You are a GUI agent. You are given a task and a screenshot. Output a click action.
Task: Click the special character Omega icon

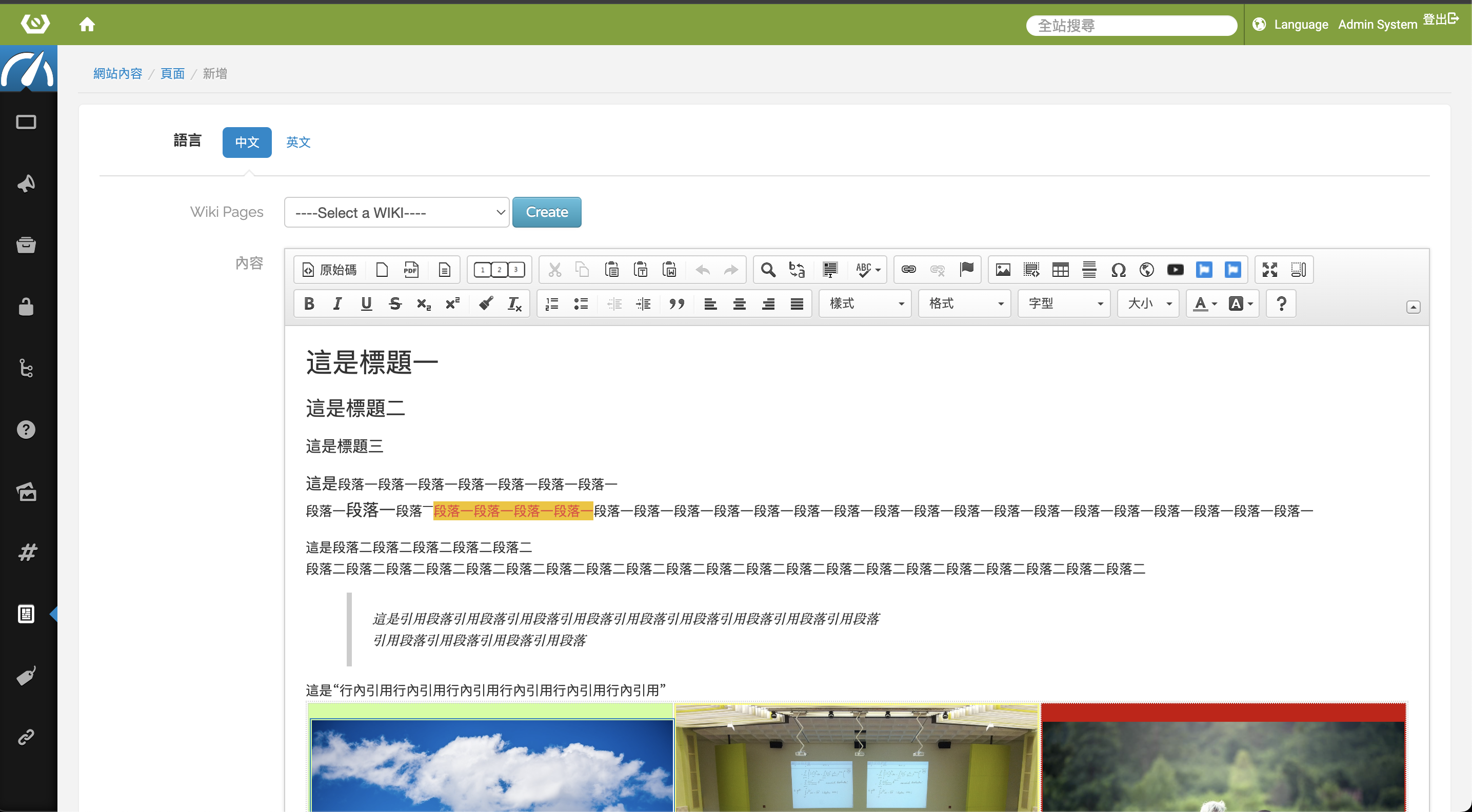coord(1118,270)
